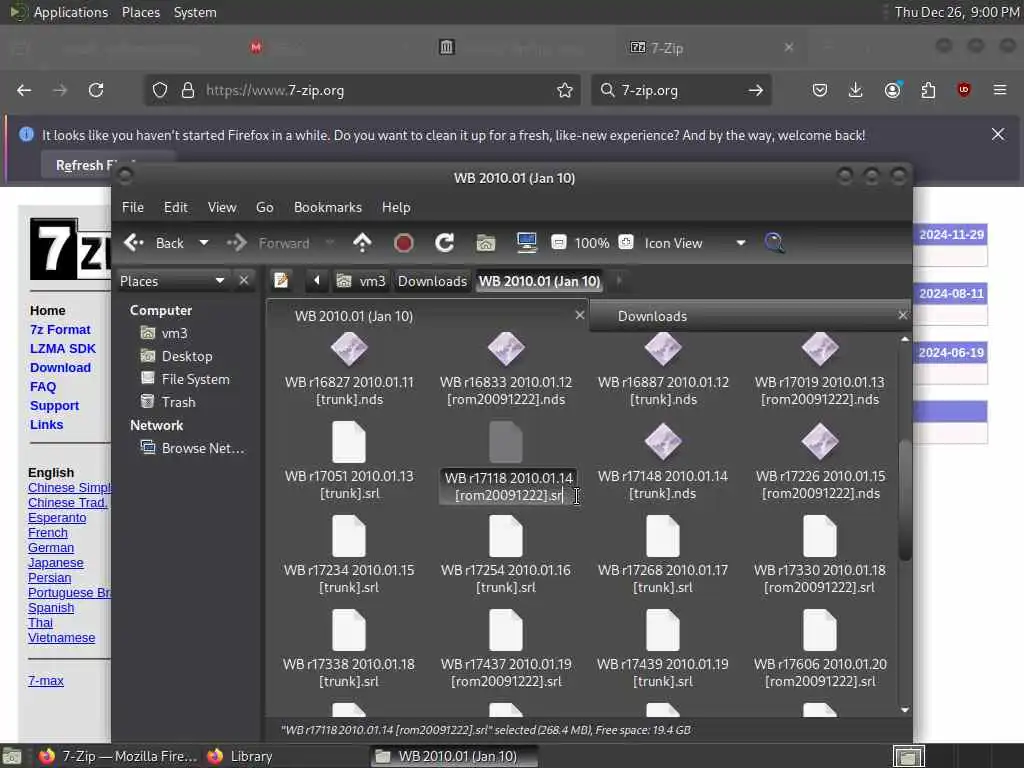This screenshot has width=1024, height=768.
Task: Open Firefox downloads panel icon
Action: click(x=856, y=90)
